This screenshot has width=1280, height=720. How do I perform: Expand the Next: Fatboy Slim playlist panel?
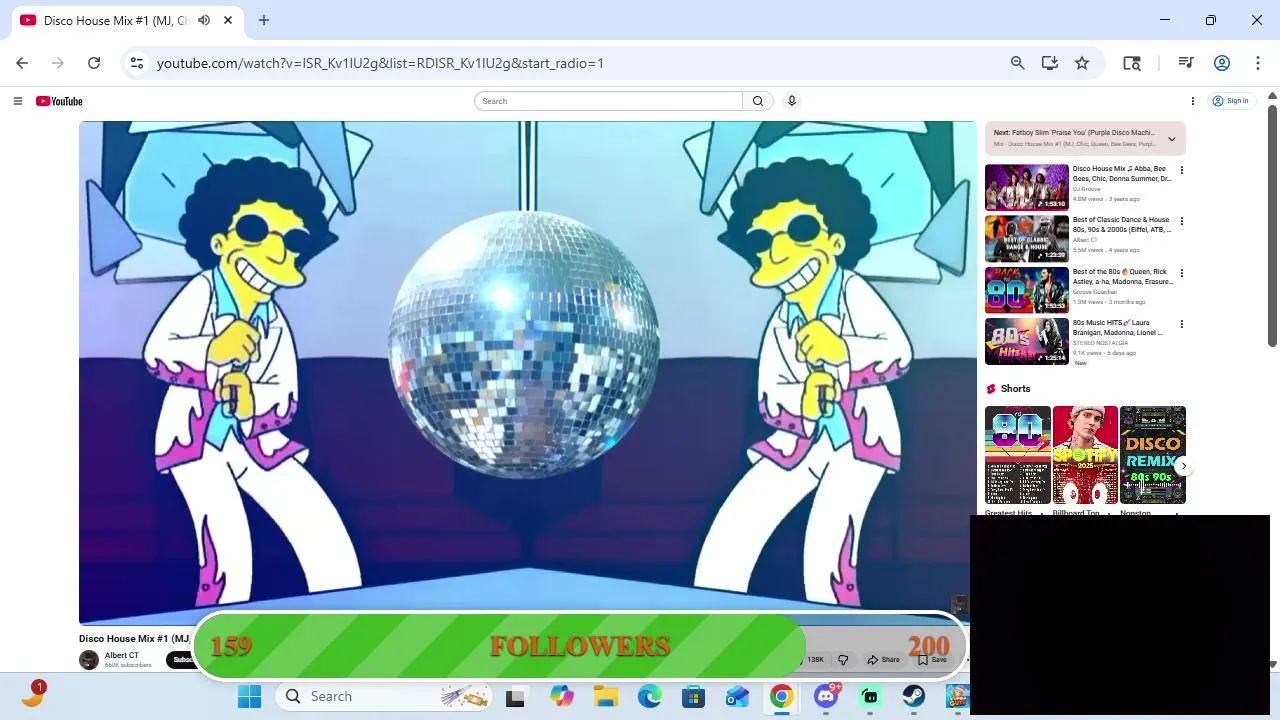tap(1172, 139)
